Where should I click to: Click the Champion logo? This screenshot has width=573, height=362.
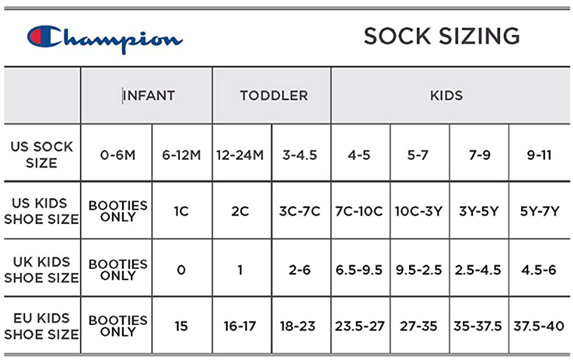(105, 39)
